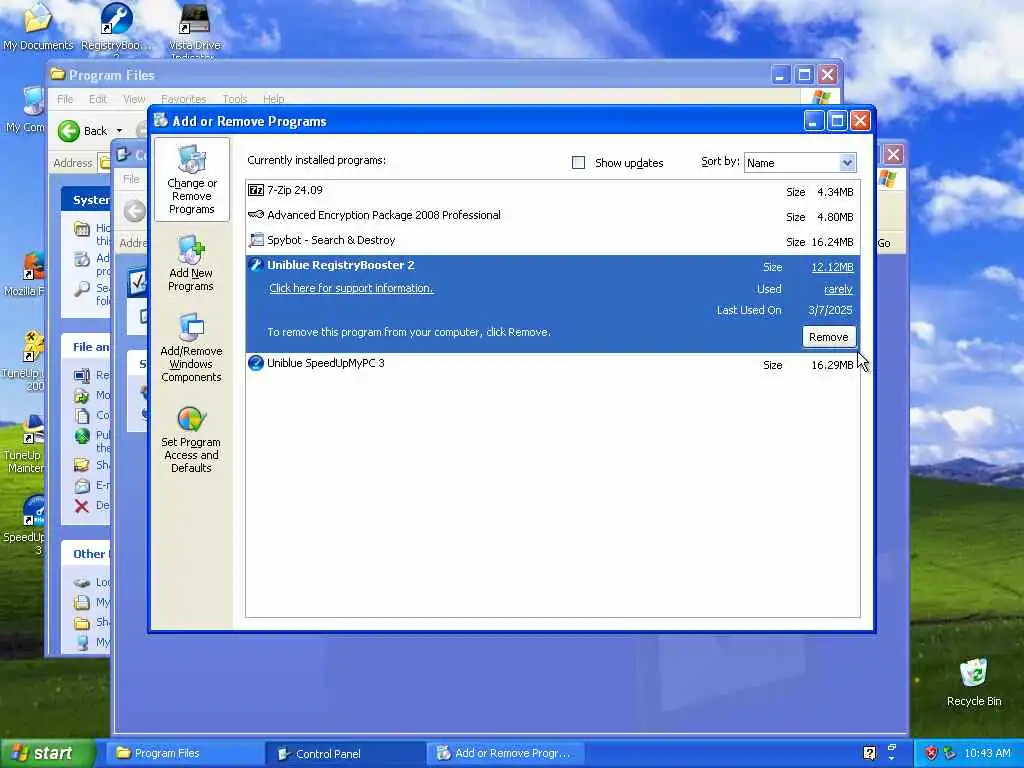Screen dimensions: 1024x768
Task: Click red security shield tray icon
Action: (x=931, y=753)
